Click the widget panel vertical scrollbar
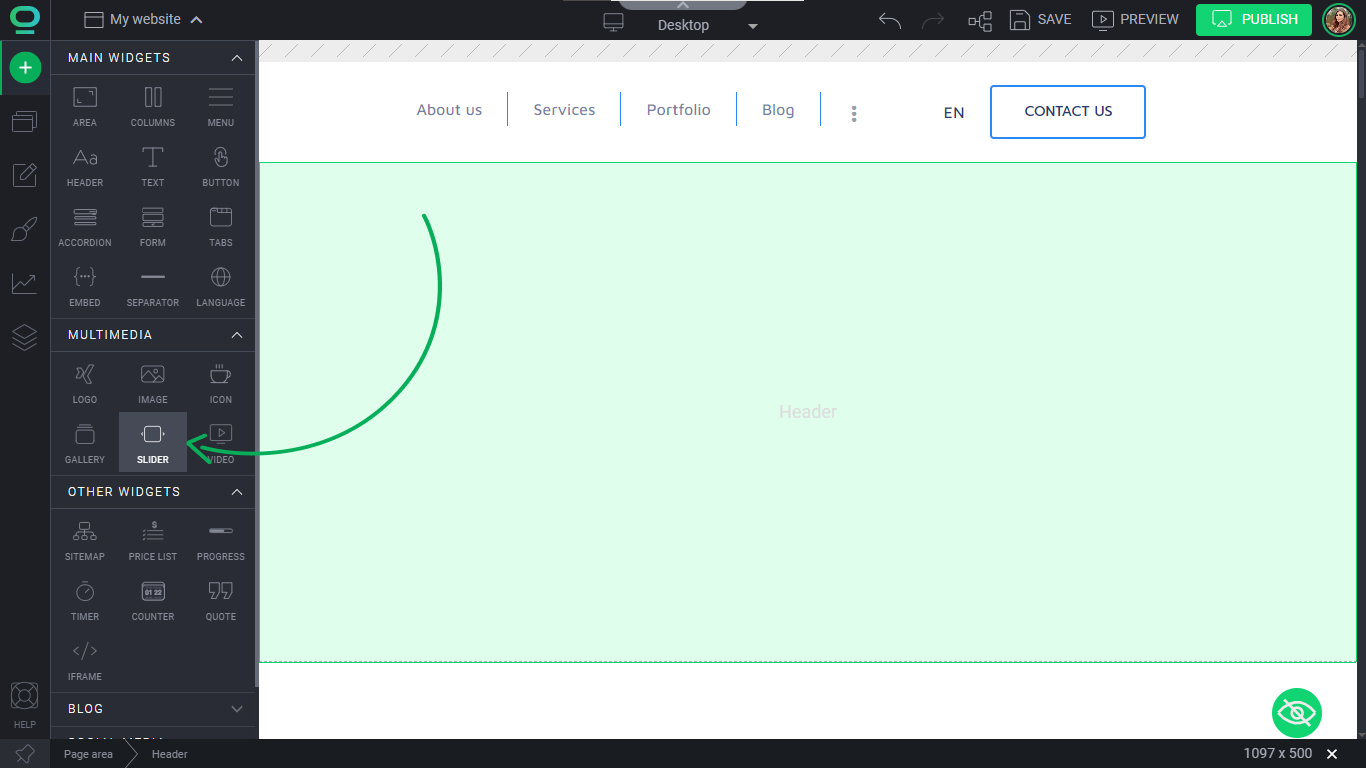1366x768 pixels. point(256,365)
